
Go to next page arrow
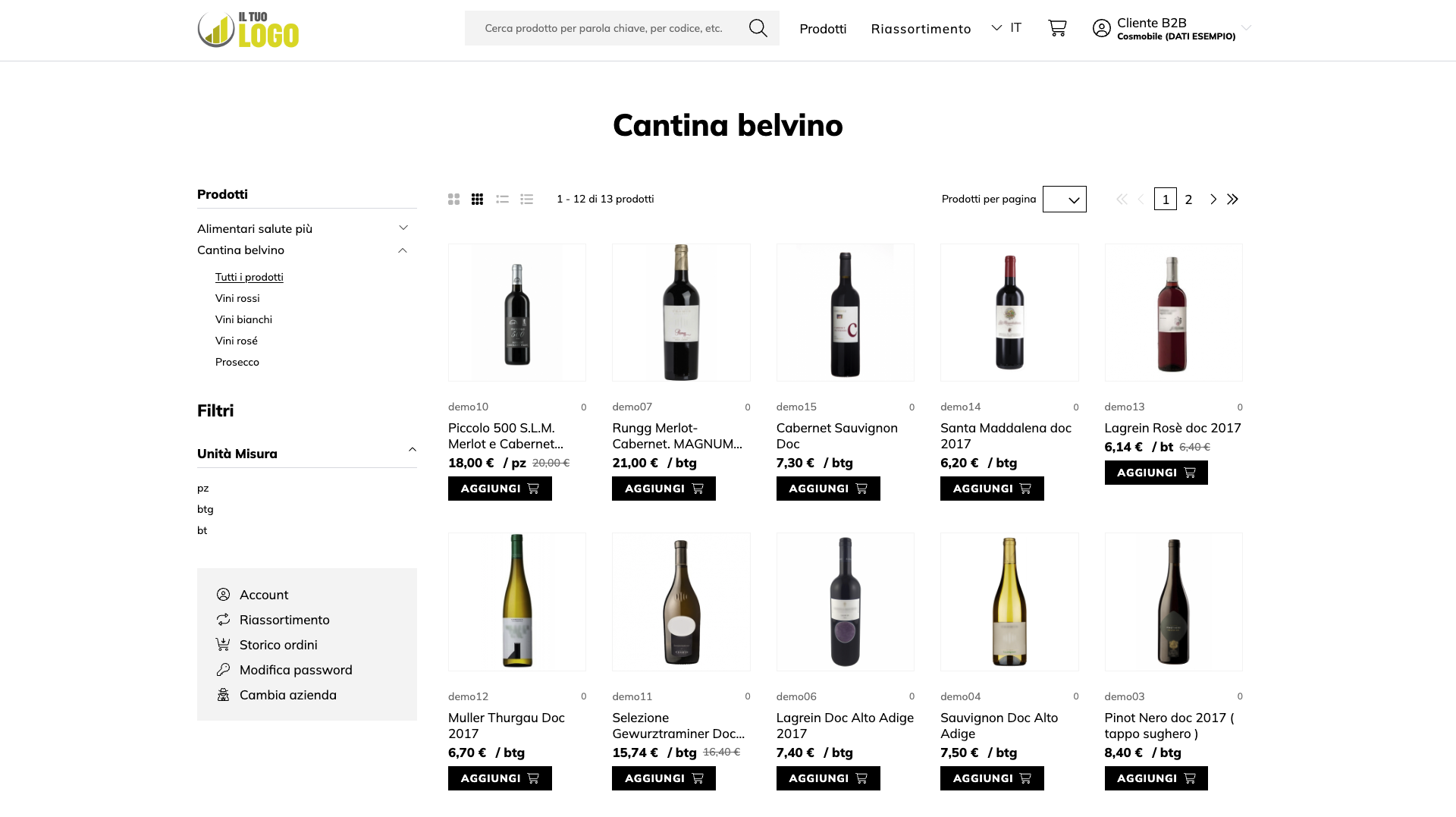[1213, 200]
